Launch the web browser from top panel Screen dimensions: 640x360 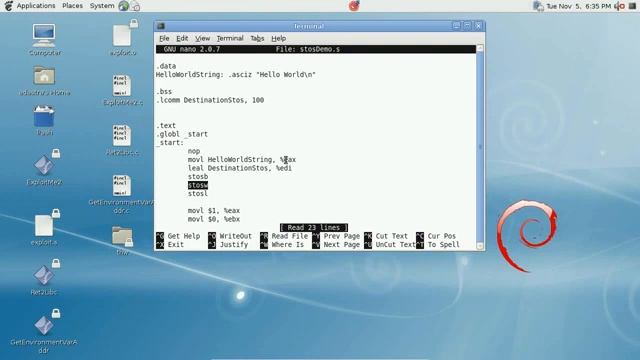coord(124,6)
